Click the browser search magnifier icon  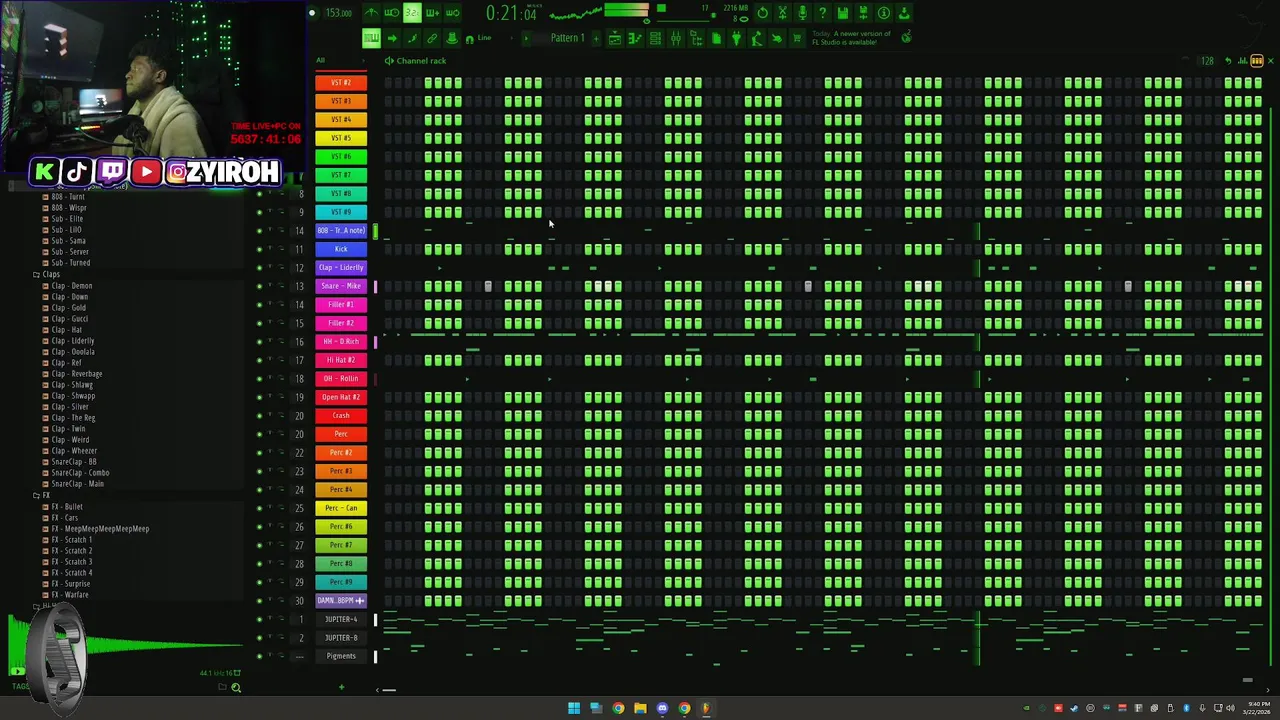236,687
